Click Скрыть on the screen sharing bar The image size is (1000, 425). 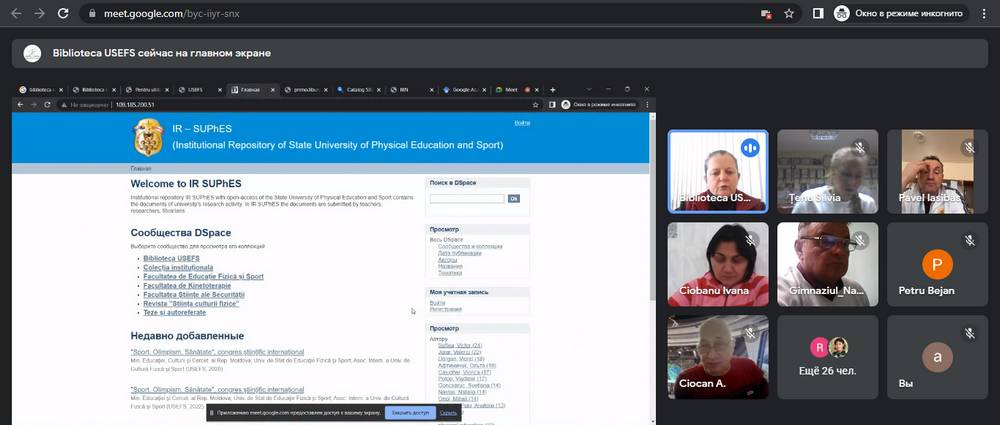[x=448, y=413]
